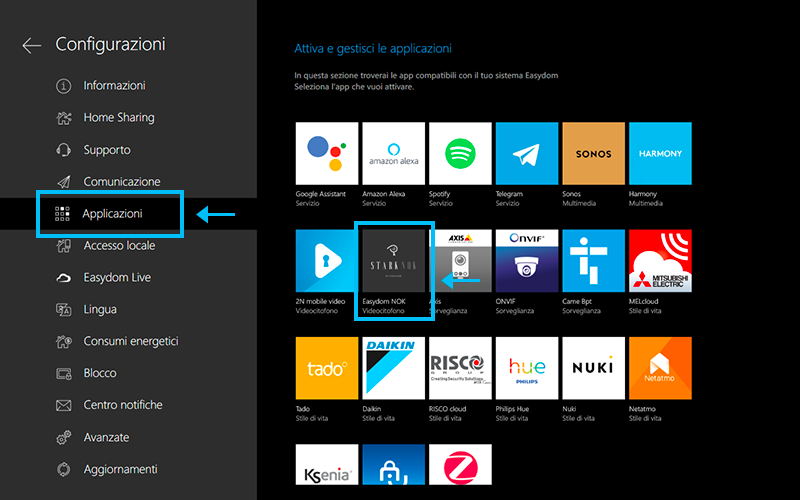Select the Tado app tile
Image resolution: width=800 pixels, height=500 pixels.
point(327,368)
